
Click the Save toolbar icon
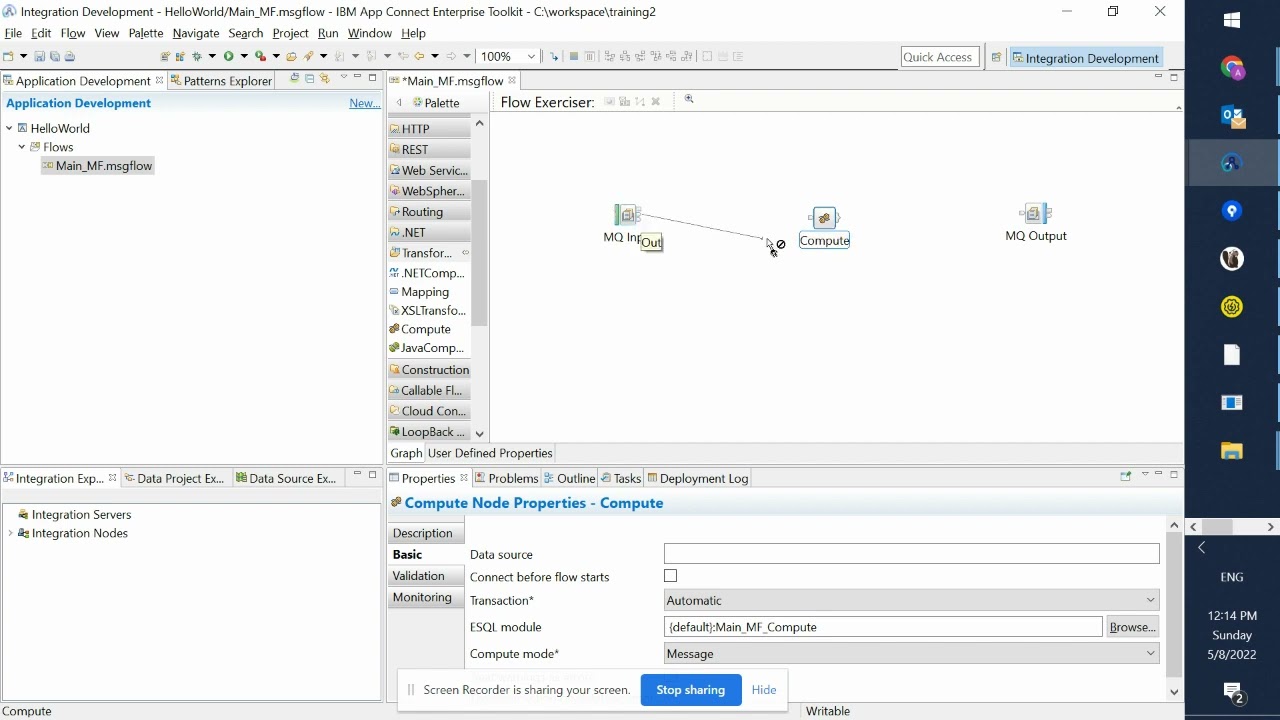(39, 57)
